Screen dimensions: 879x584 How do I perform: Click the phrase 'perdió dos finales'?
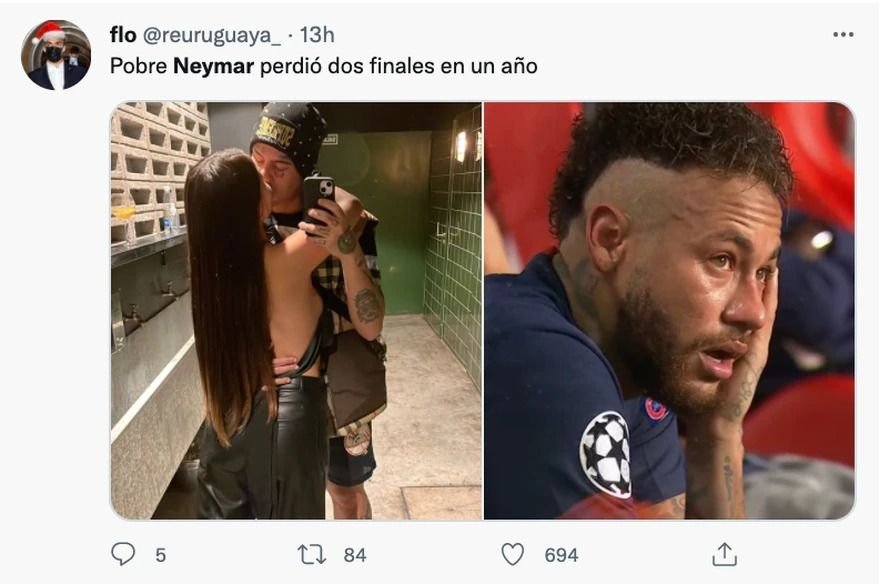[x=348, y=66]
